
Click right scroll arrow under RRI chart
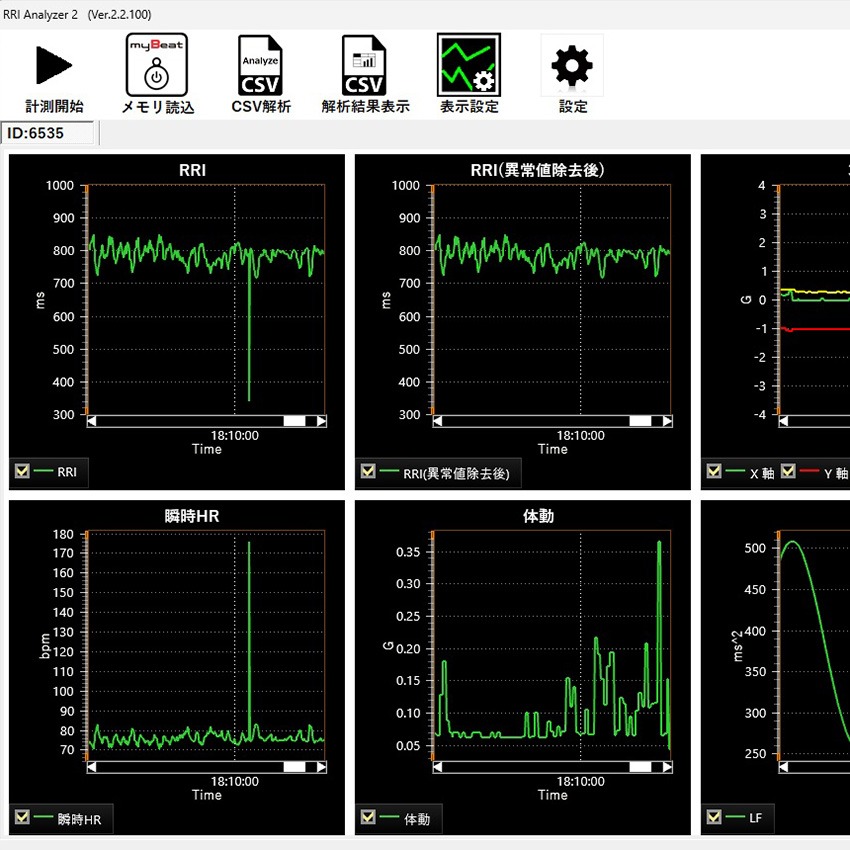point(322,421)
